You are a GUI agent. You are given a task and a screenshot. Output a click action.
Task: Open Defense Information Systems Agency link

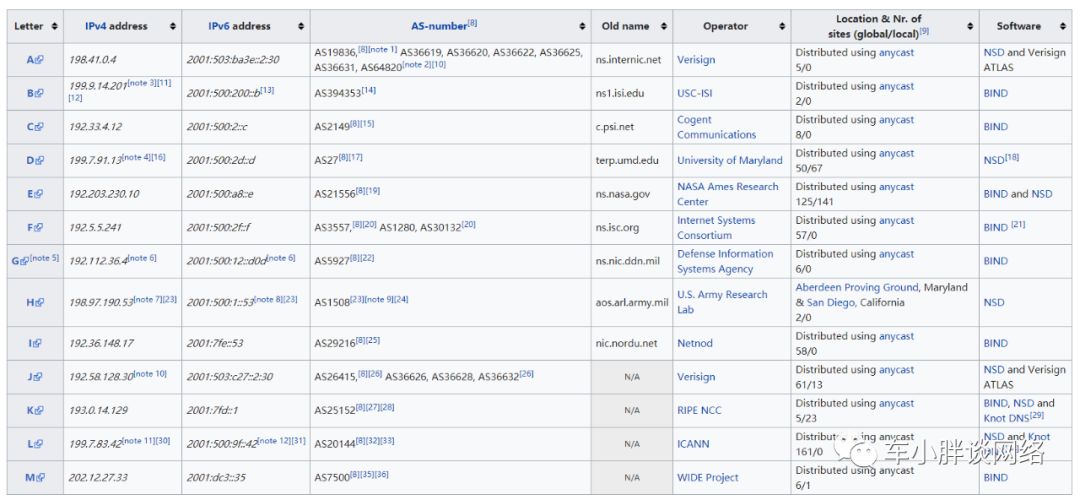725,262
